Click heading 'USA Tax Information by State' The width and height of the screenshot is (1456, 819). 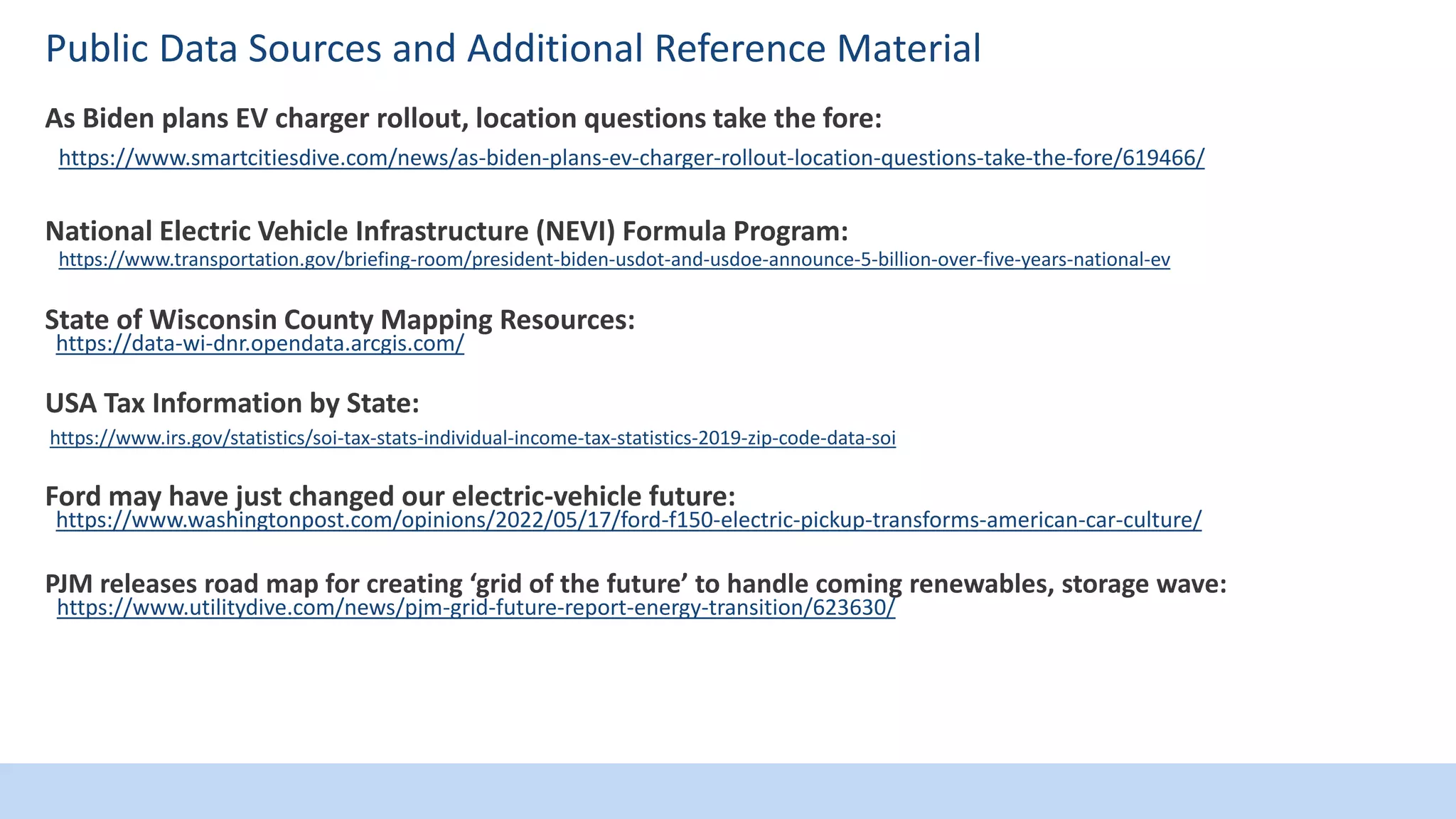tap(232, 403)
